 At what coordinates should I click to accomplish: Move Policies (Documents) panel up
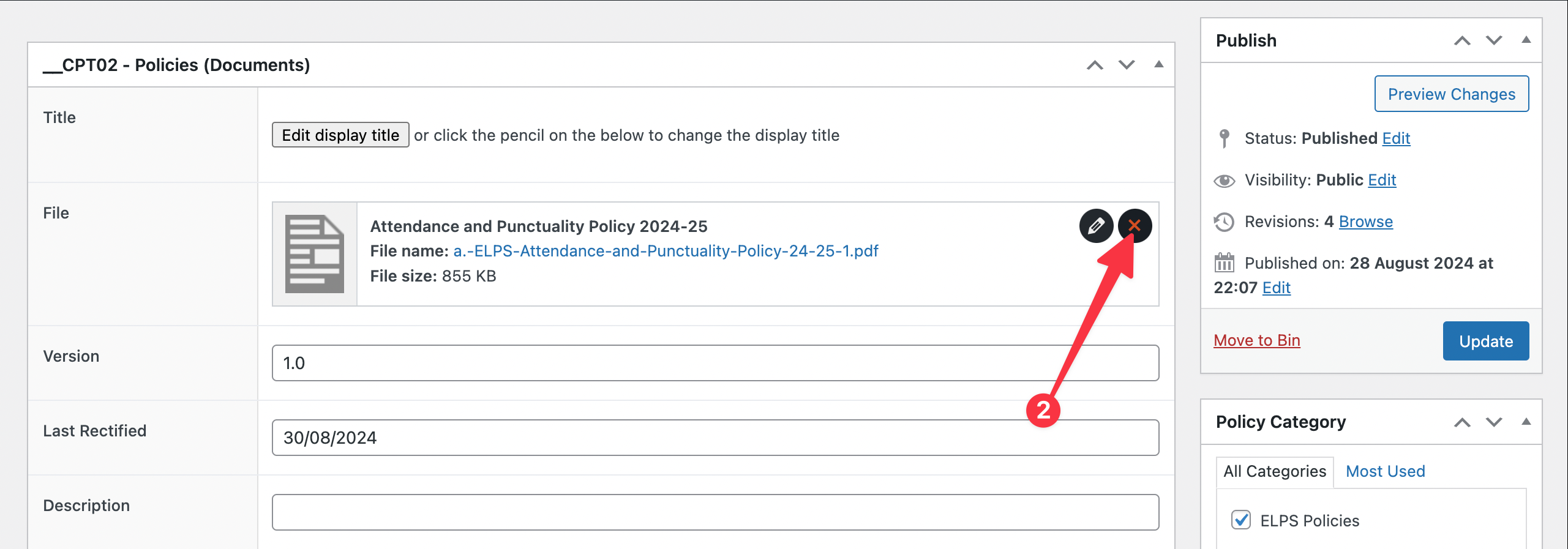[1095, 65]
